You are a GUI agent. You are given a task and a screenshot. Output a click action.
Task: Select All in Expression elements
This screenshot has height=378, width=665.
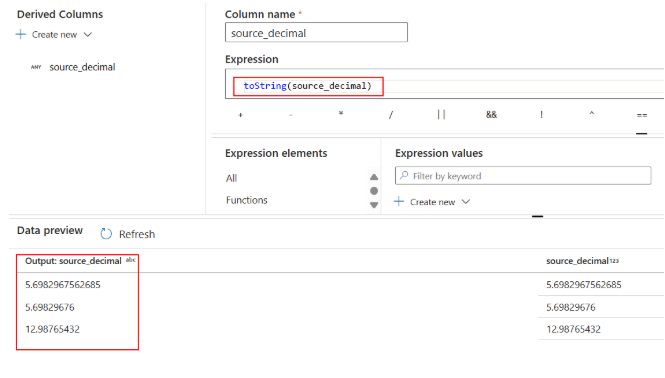point(232,178)
